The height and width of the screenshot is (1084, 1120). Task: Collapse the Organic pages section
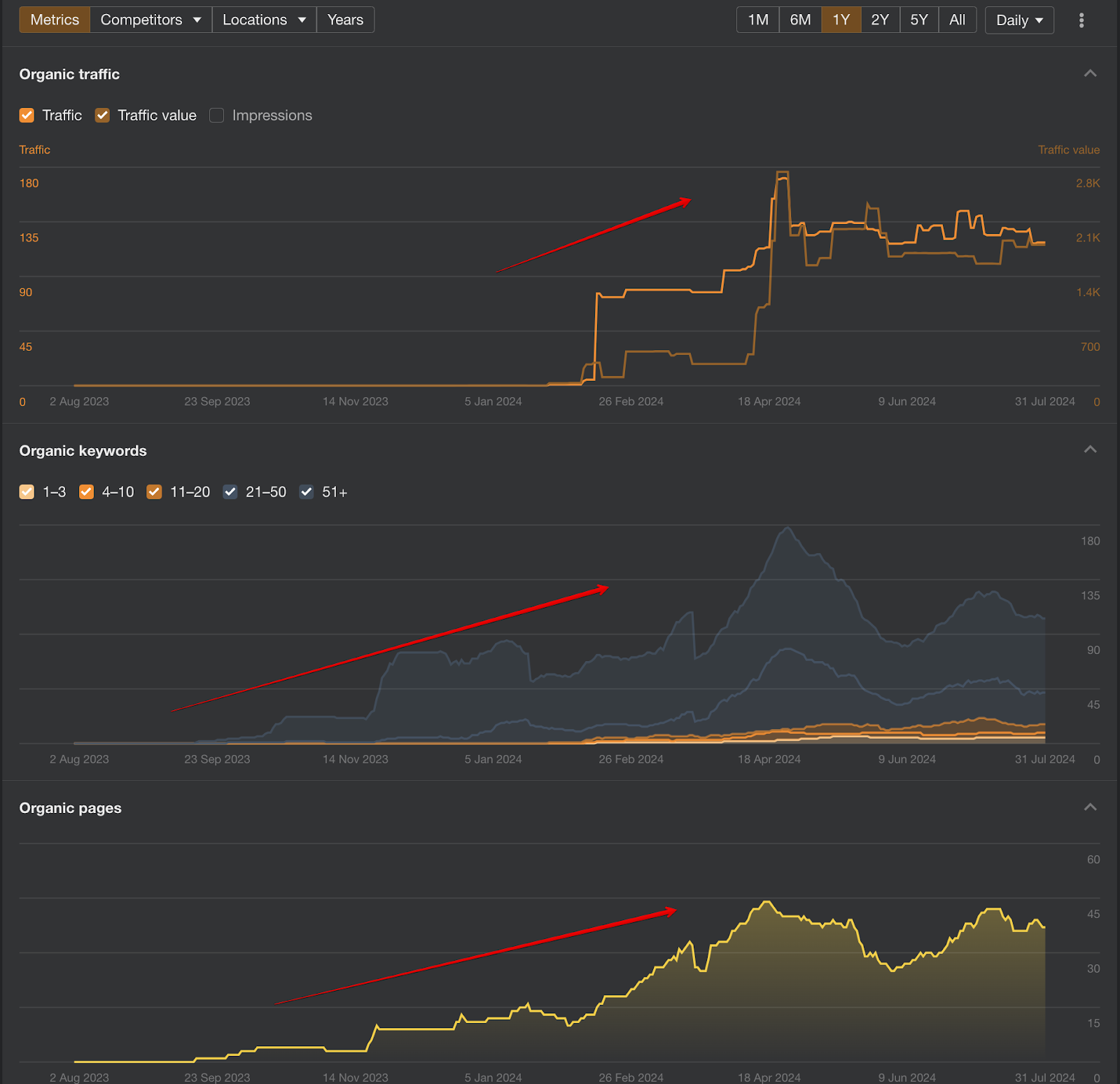click(1090, 807)
